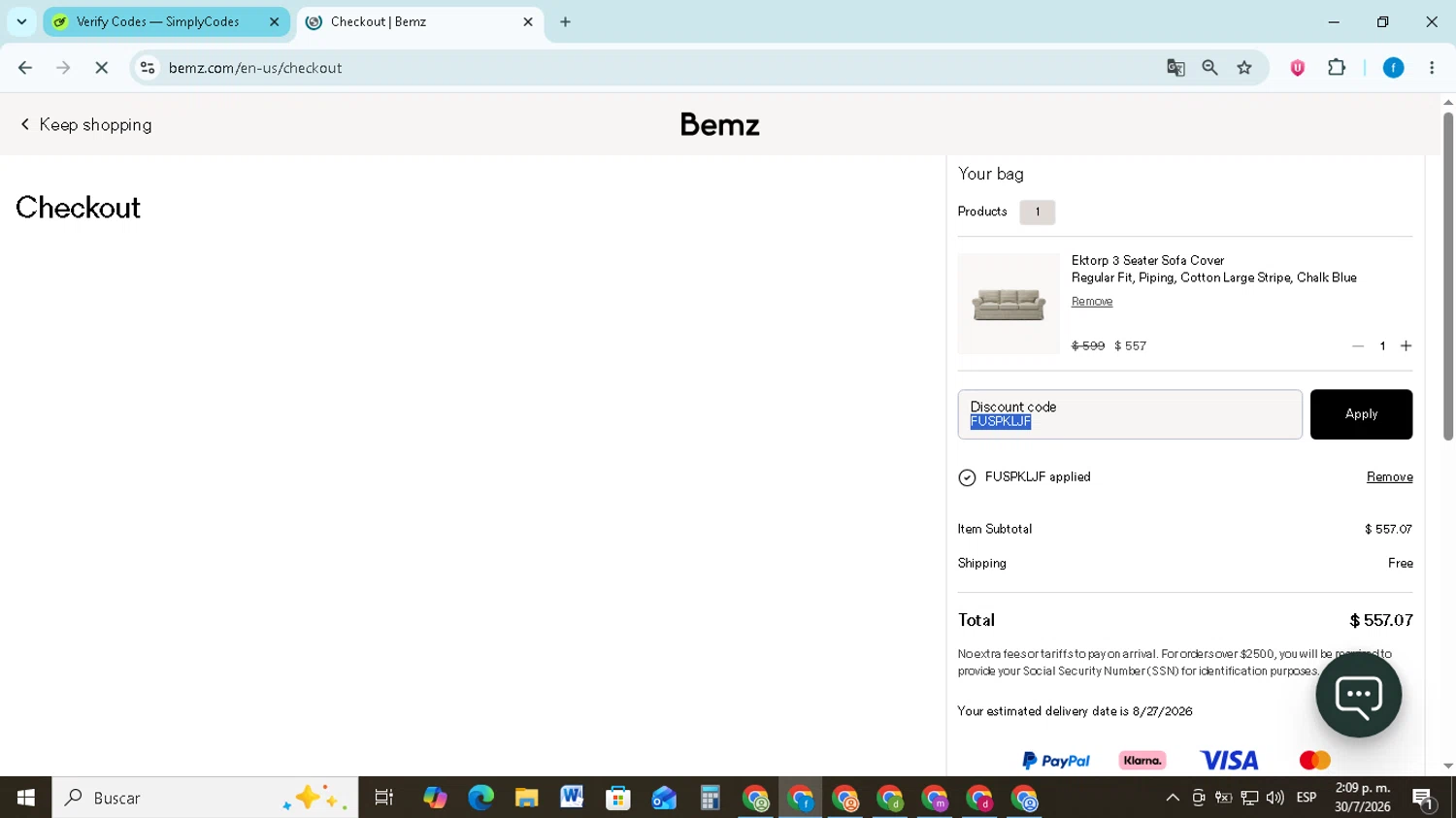Image resolution: width=1456 pixels, height=818 pixels.
Task: Click the PayPal logo
Action: pos(1056,761)
